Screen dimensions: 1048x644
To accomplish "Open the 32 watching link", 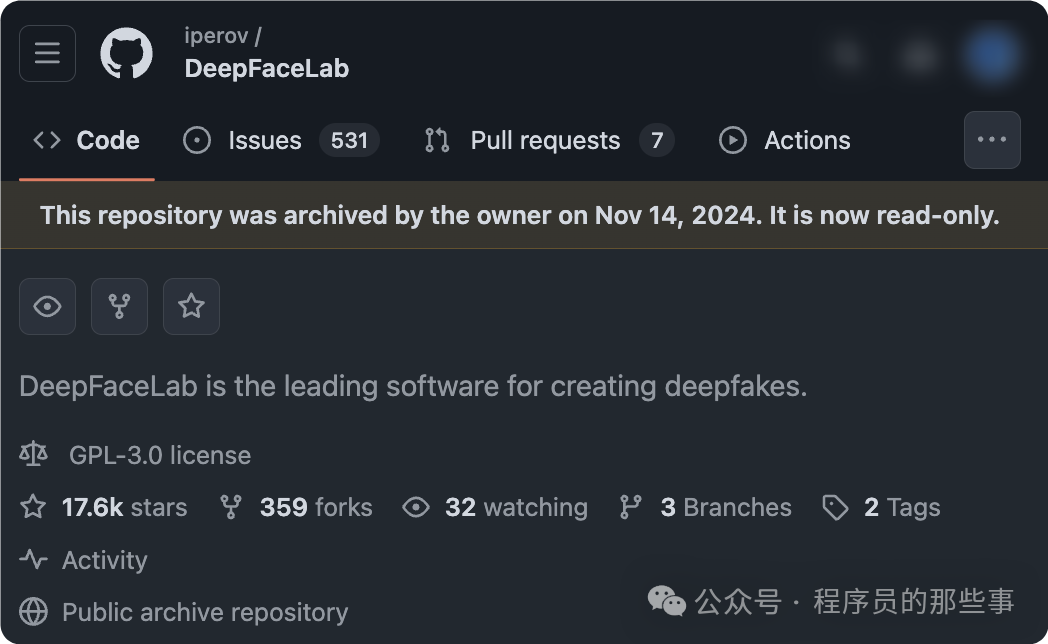I will 495,508.
